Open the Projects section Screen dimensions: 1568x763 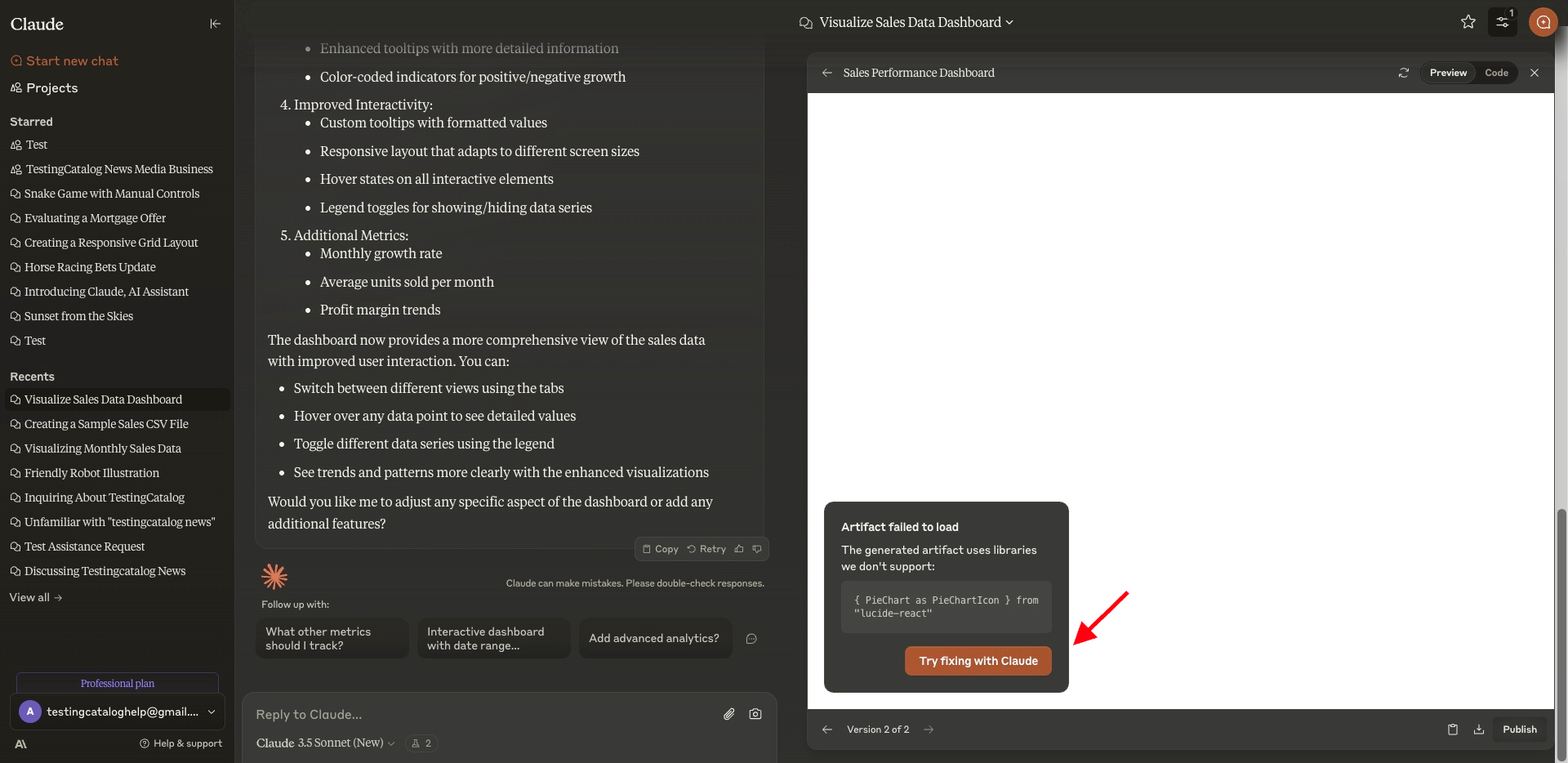[x=44, y=87]
